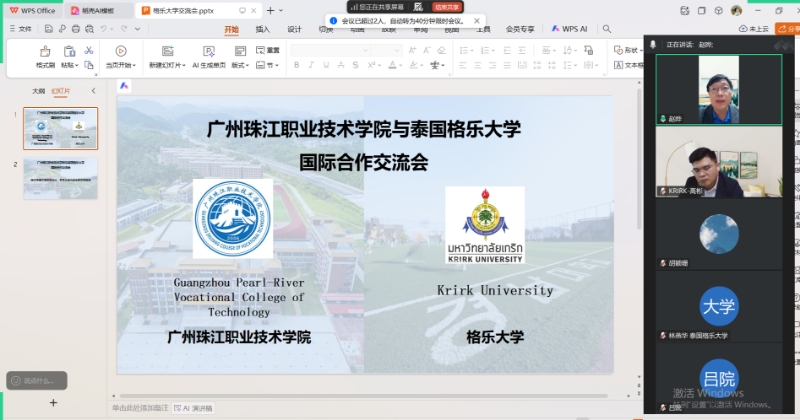Click the AI 生成单页 icon
The image size is (800, 420).
[x=208, y=51]
